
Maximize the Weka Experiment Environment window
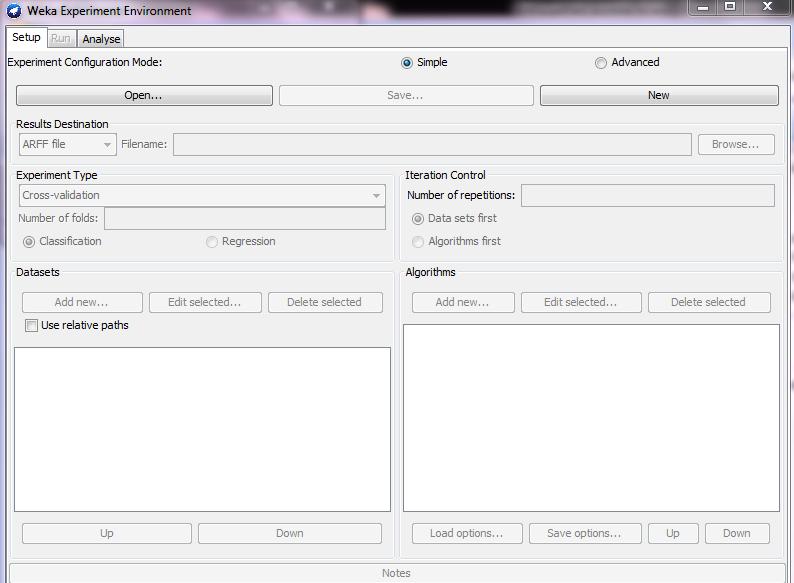tap(730, 7)
